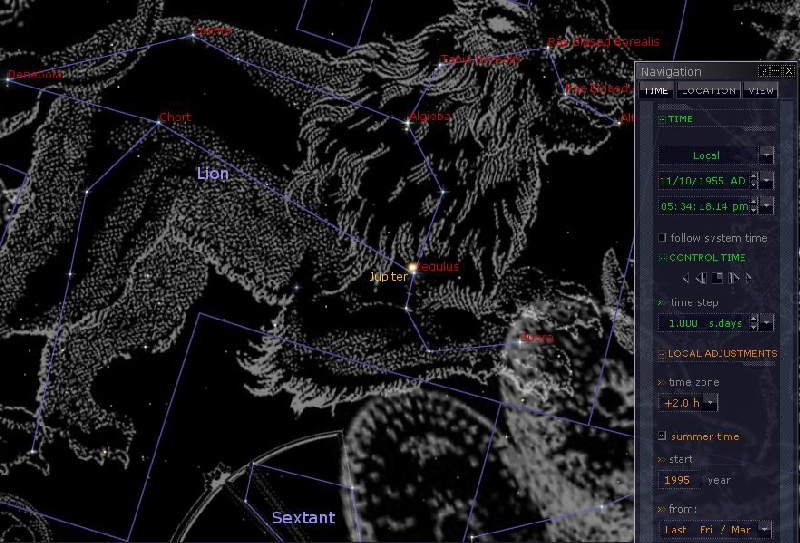Viewport: 800px width, 543px height.
Task: Click the time field 05:34 pm
Action: (704, 206)
